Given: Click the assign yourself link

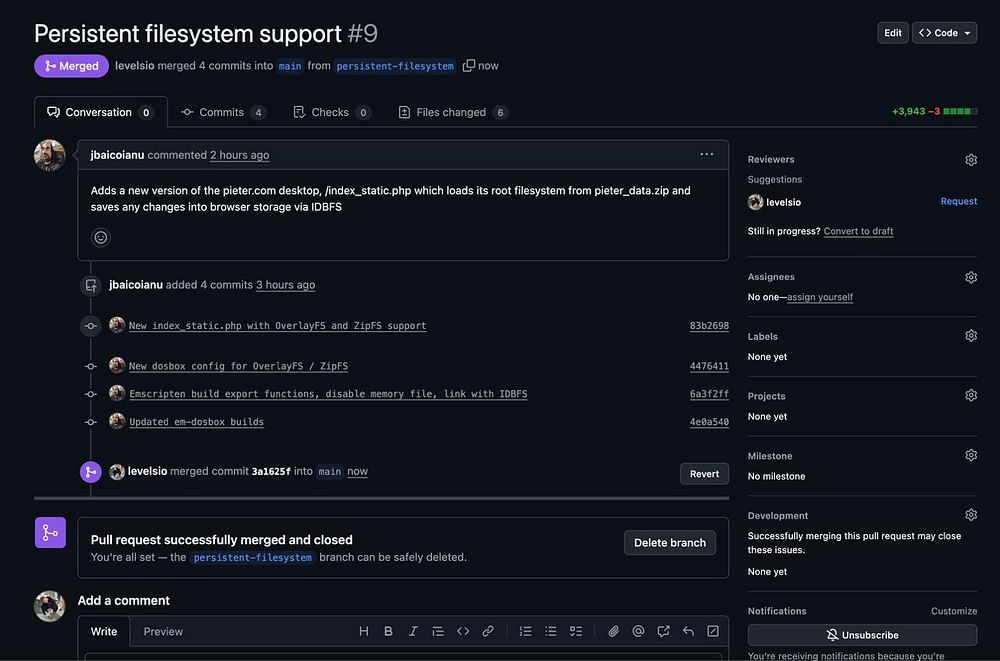Looking at the screenshot, I should click(x=820, y=297).
